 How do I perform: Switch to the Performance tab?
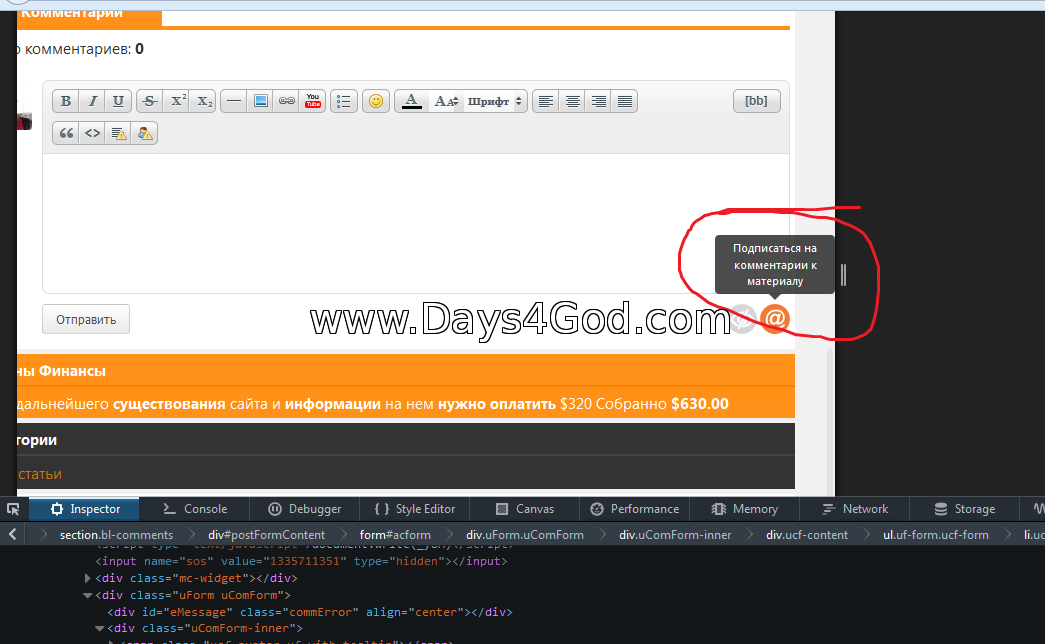(634, 509)
